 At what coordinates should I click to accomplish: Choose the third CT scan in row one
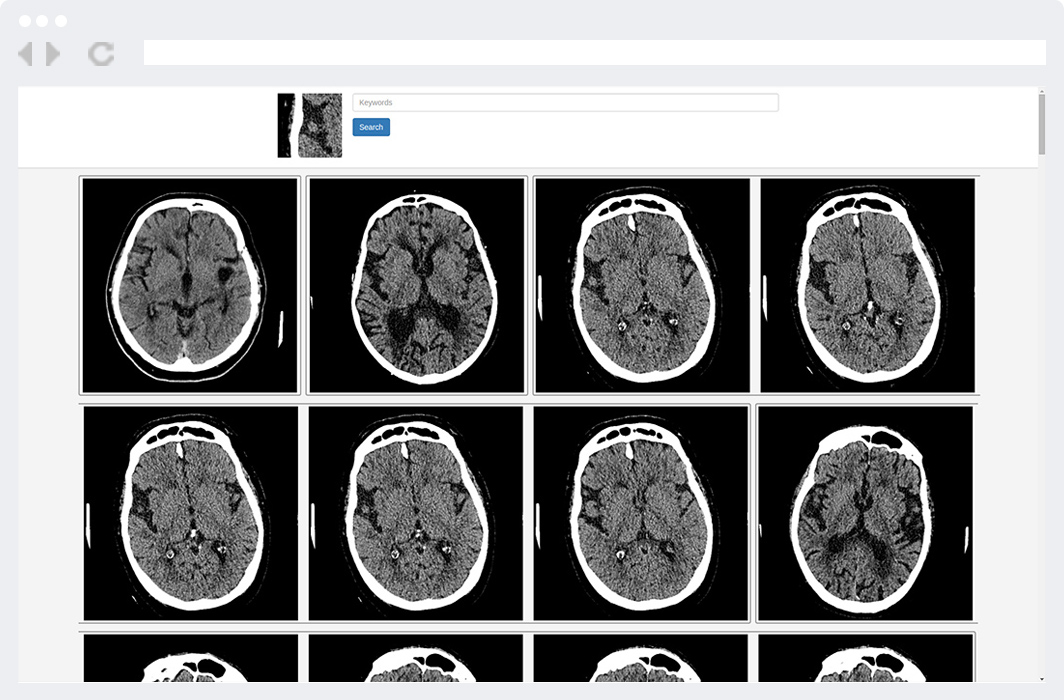(642, 285)
